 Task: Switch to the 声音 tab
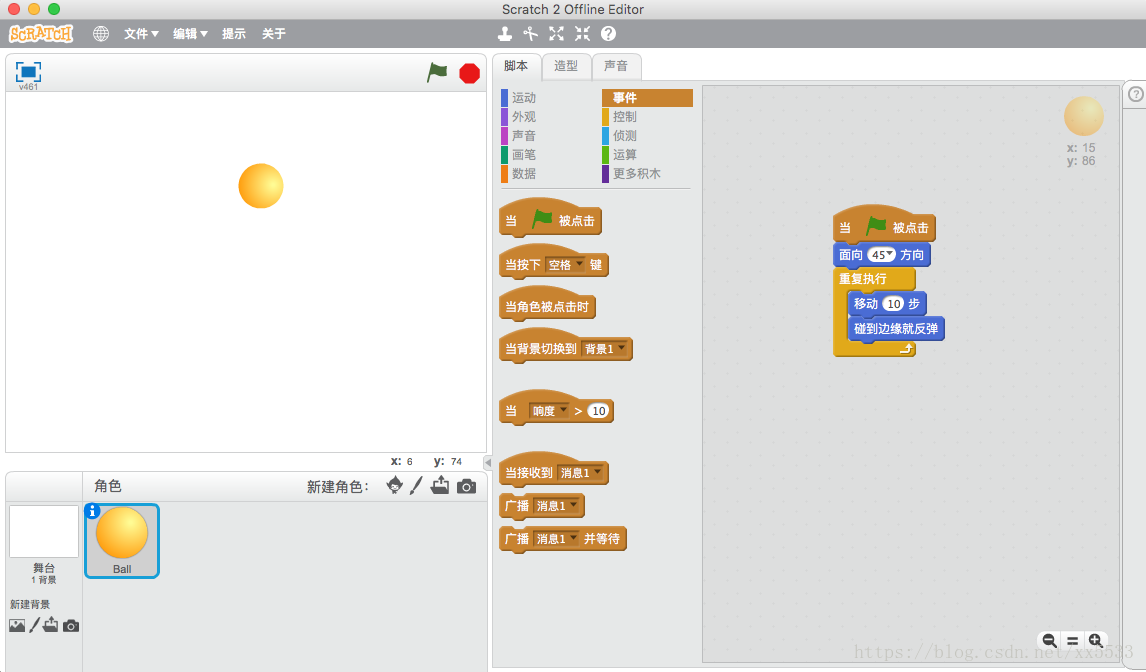point(616,66)
